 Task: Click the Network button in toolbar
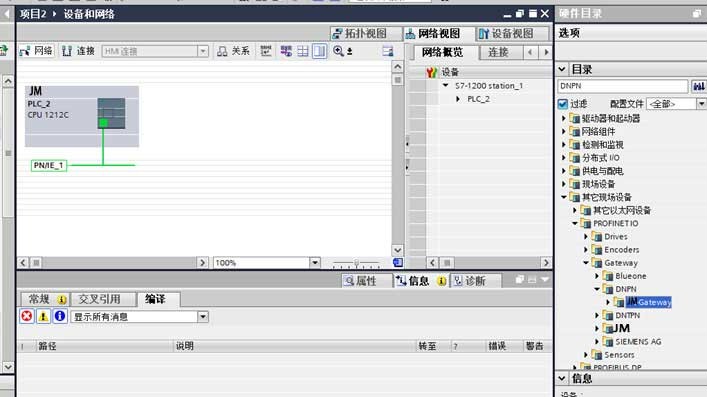(37, 51)
